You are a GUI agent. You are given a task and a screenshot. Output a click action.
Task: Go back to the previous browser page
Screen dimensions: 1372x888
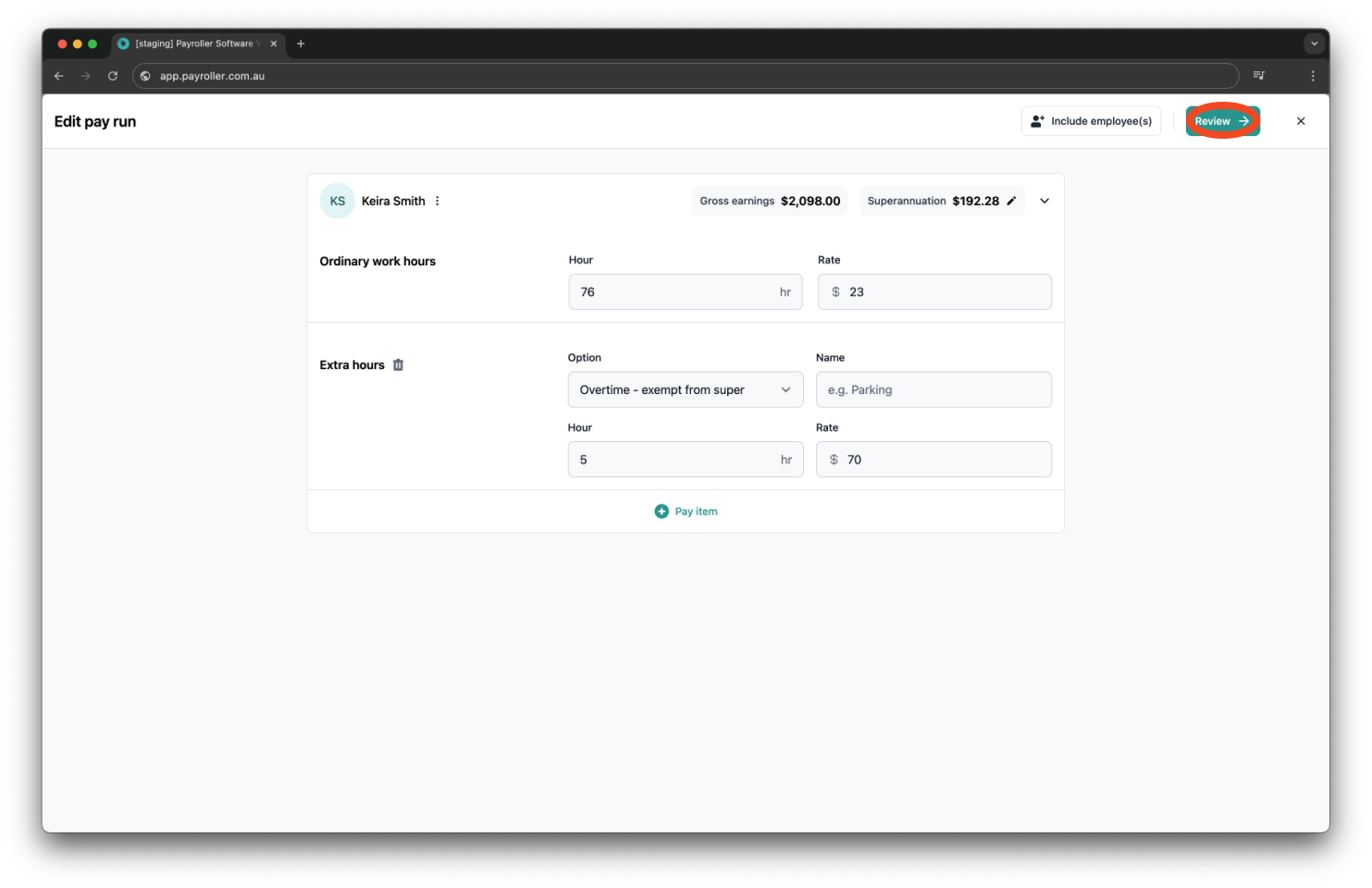coord(59,76)
